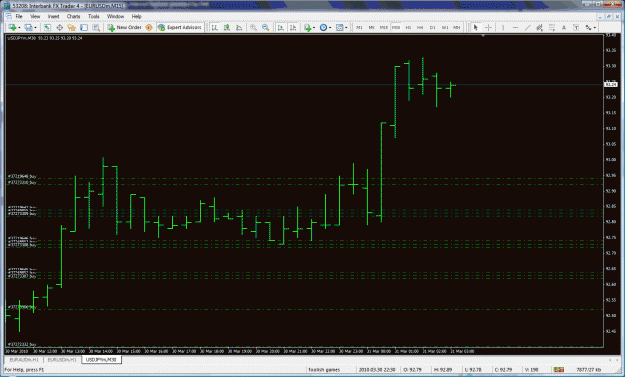Open the Data Window panel icon
625x377 pixels.
tap(60, 27)
